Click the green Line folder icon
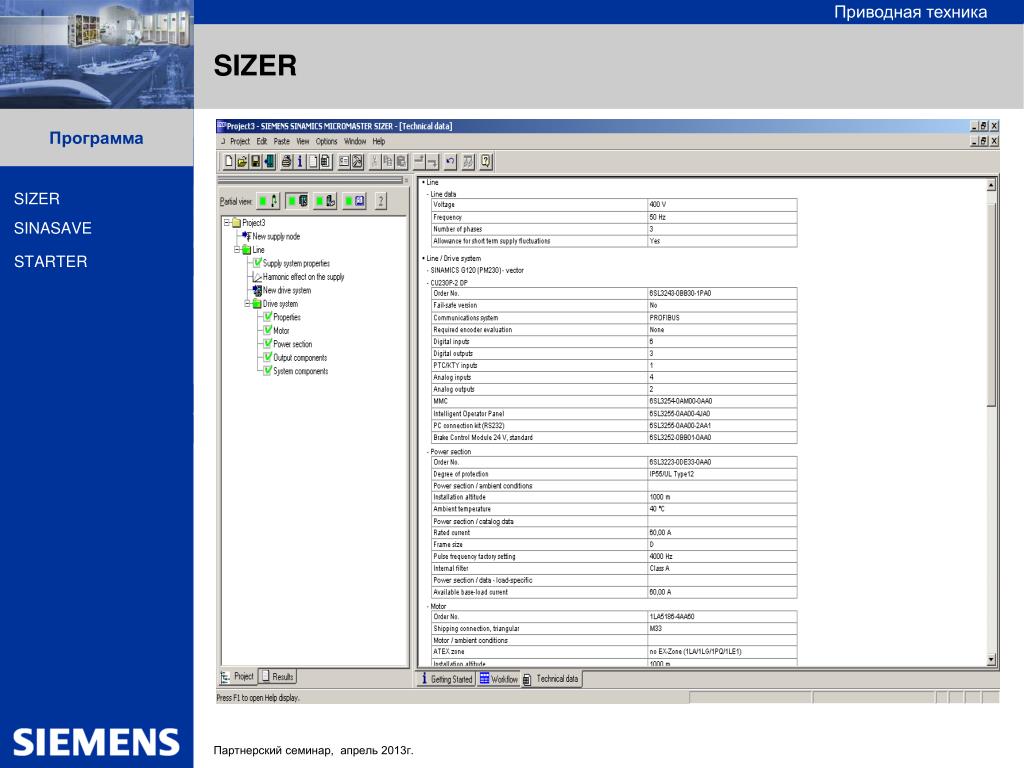1024x768 pixels. click(246, 249)
